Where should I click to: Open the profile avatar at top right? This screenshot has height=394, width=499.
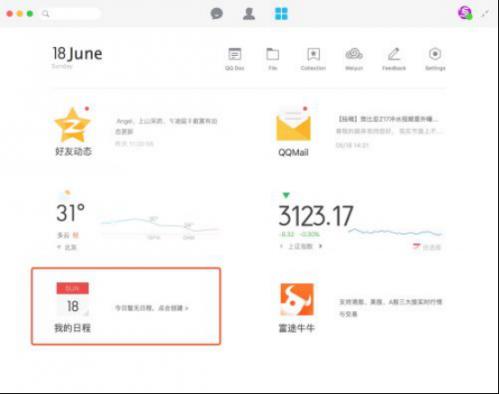tap(465, 13)
